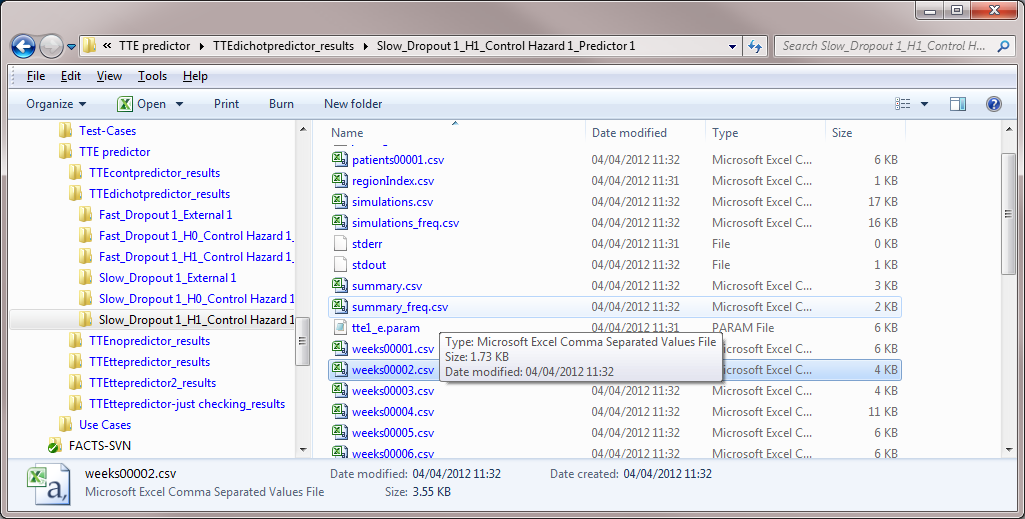Toggle the preview pane icon
The width and height of the screenshot is (1025, 519).
pos(958,104)
